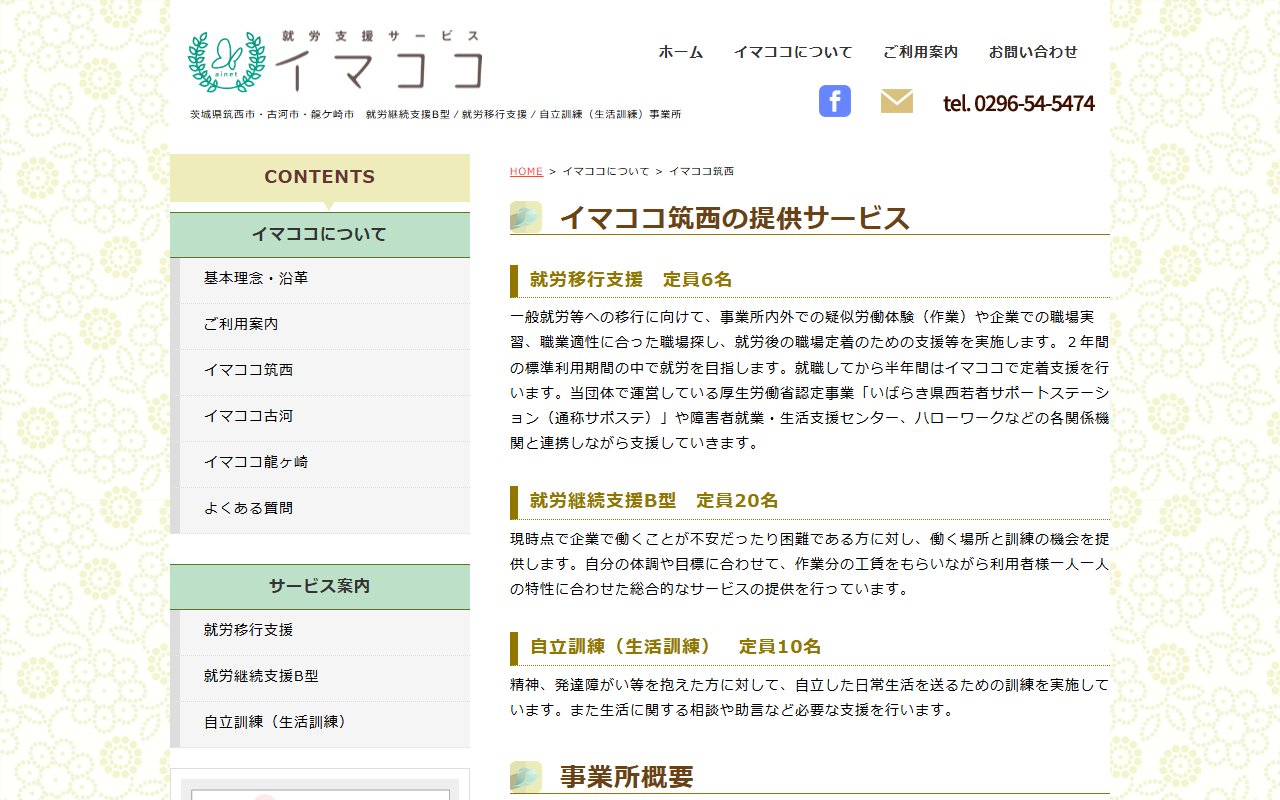Click the サービス案内 sidebar section header

coord(320,587)
